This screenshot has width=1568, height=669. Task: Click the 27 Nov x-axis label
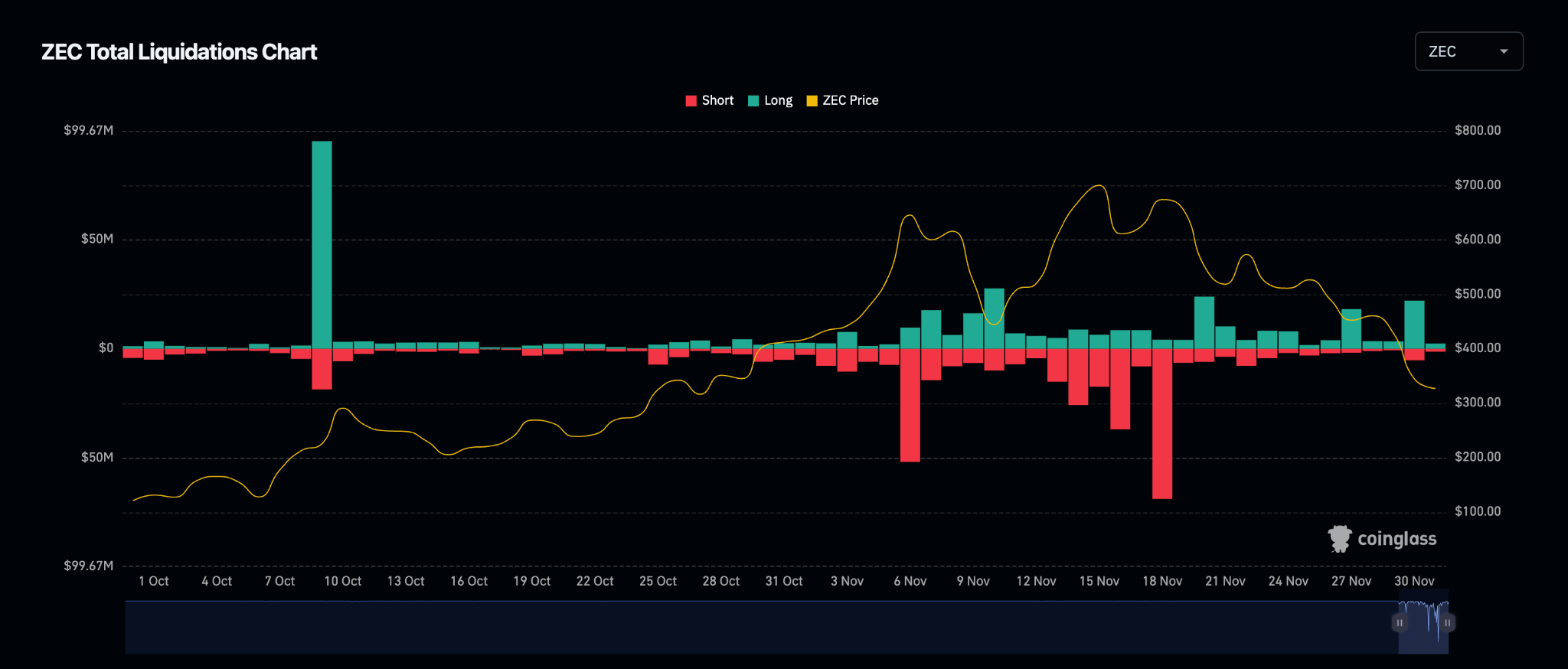[1351, 581]
